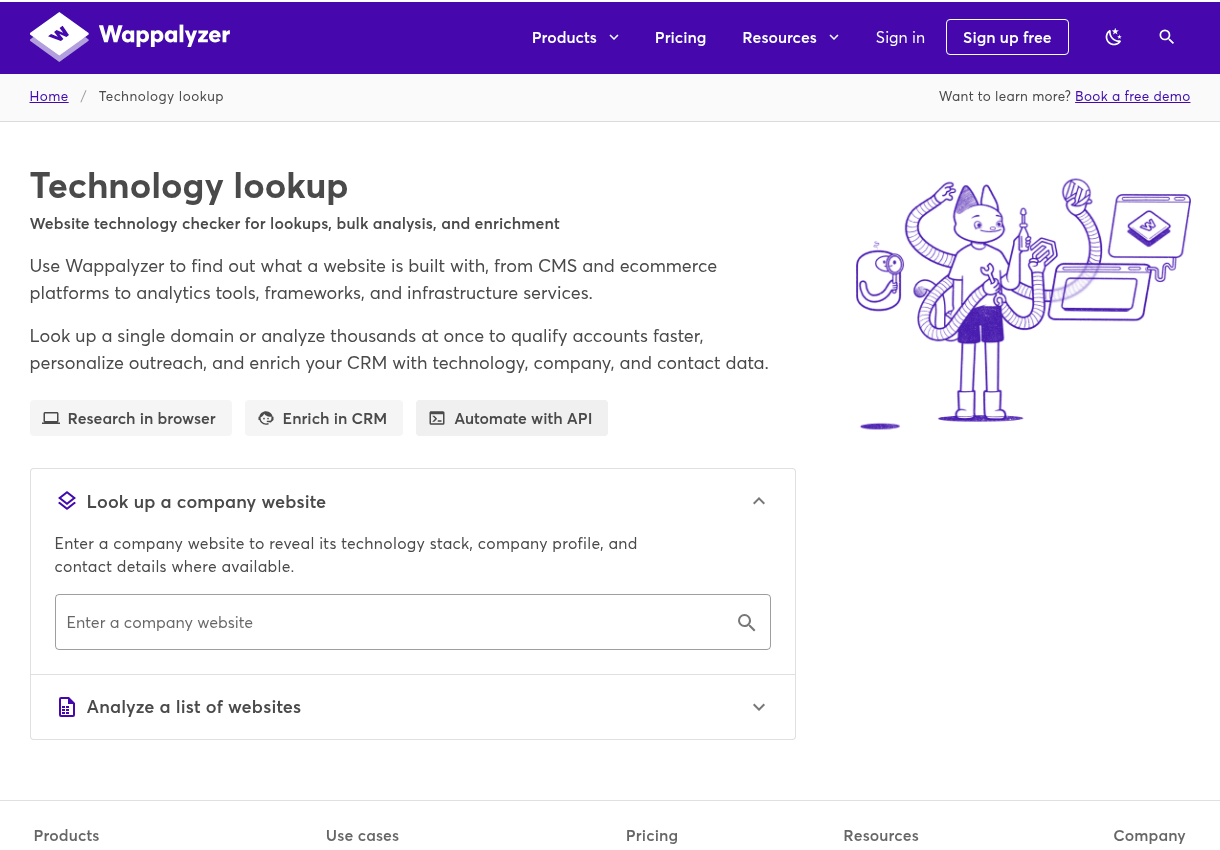The height and width of the screenshot is (850, 1220).
Task: Click Automate with API button
Action: (x=512, y=418)
